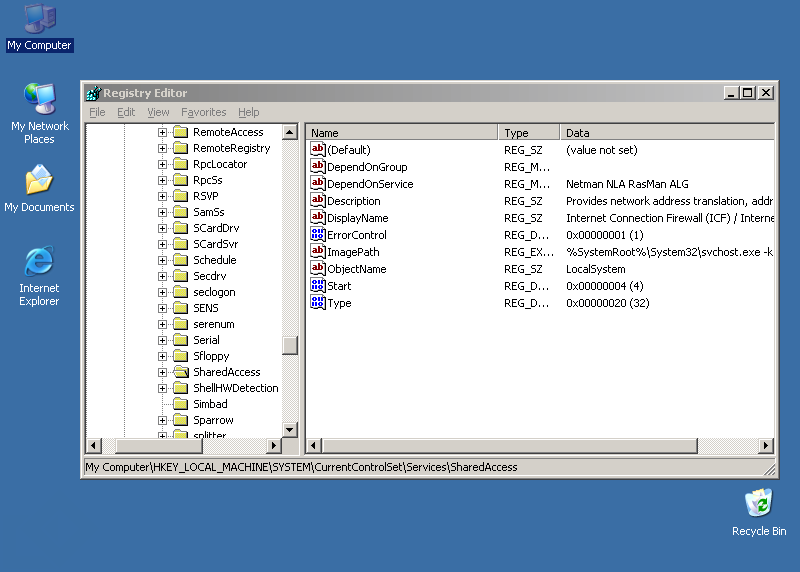Select the serenum key label
The height and width of the screenshot is (572, 800).
coord(214,324)
